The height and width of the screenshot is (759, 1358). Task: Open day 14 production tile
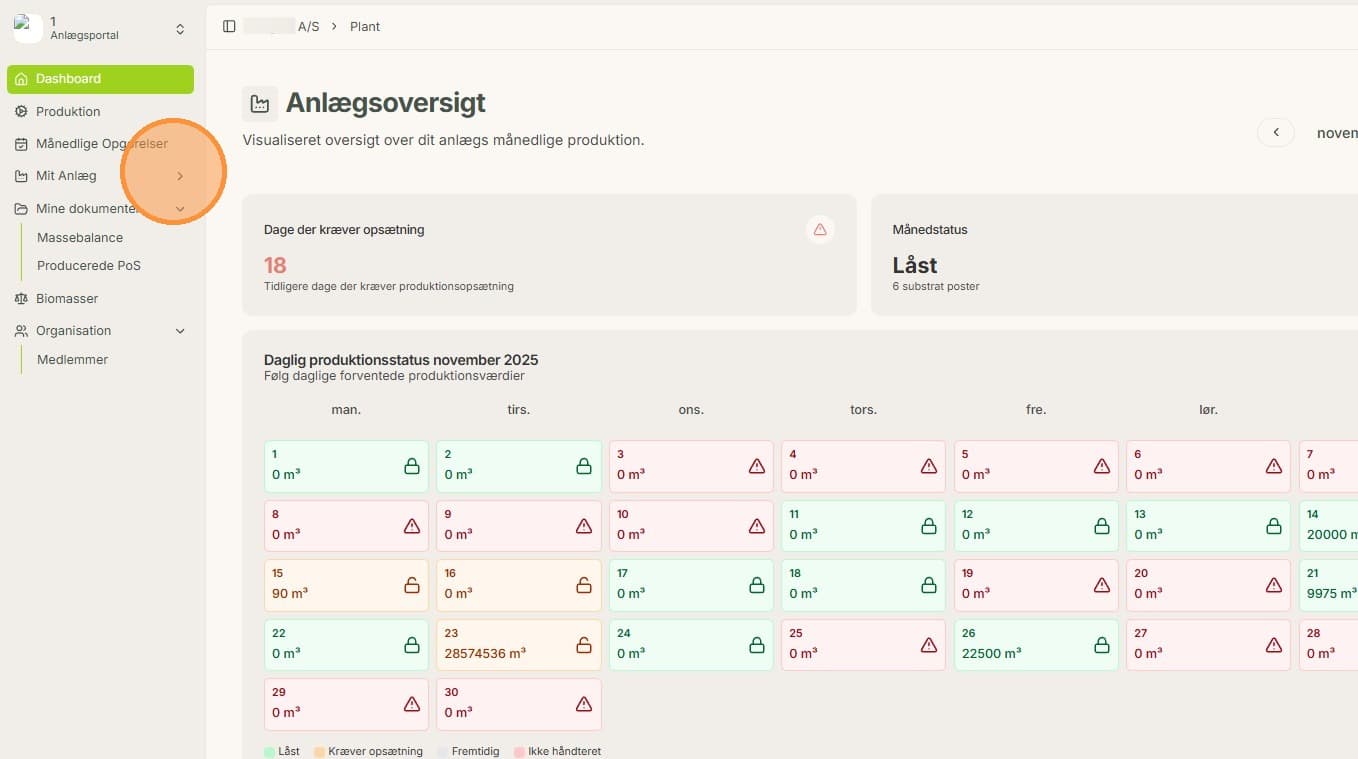pyautogui.click(x=1328, y=525)
